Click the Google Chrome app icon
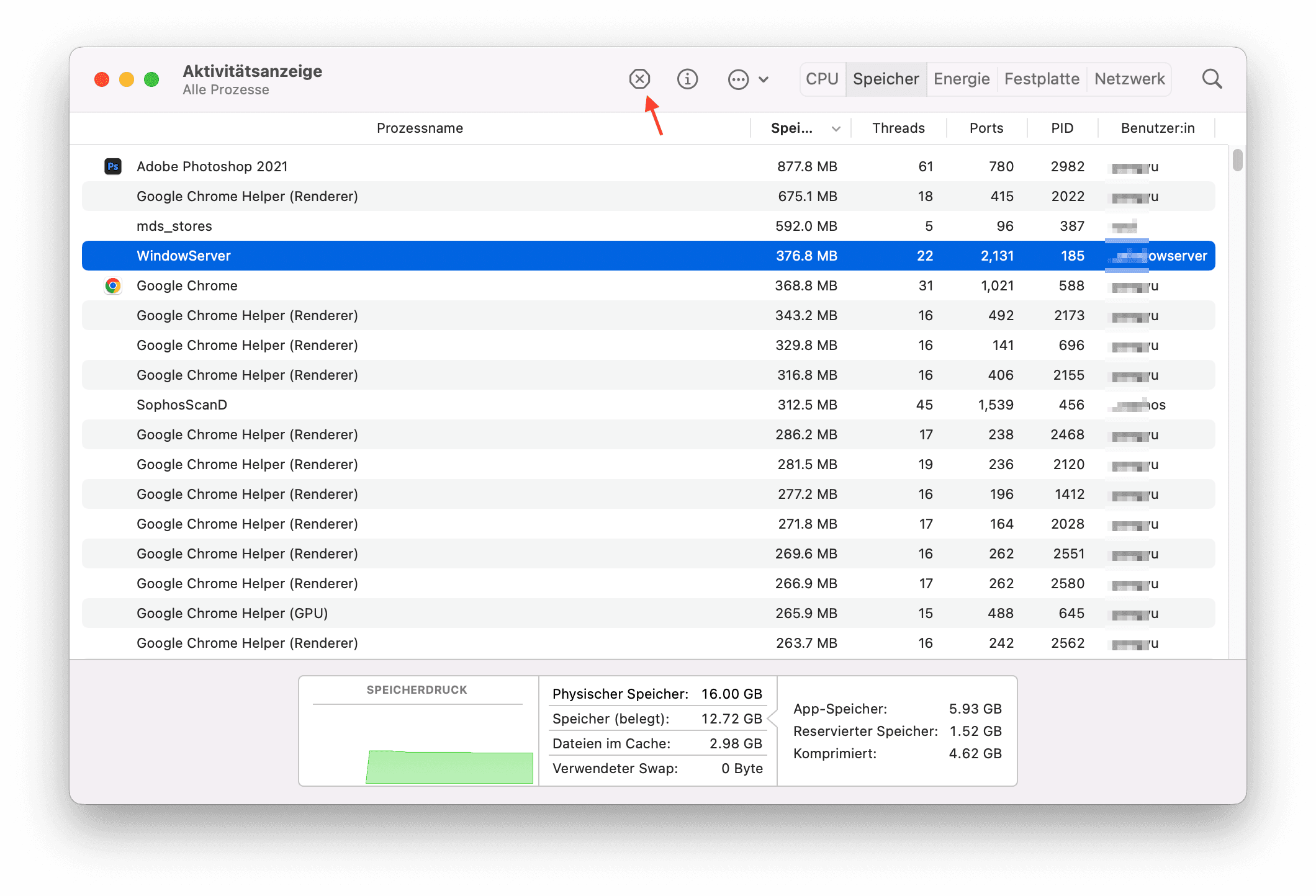1316x896 pixels. pos(113,285)
